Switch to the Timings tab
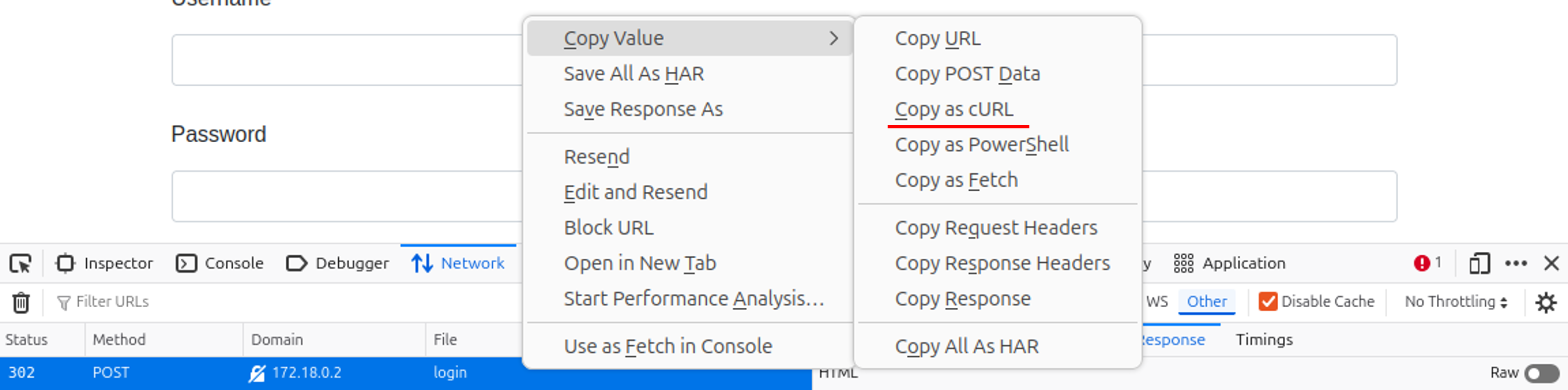Viewport: 1568px width, 390px height. pyautogui.click(x=1263, y=340)
